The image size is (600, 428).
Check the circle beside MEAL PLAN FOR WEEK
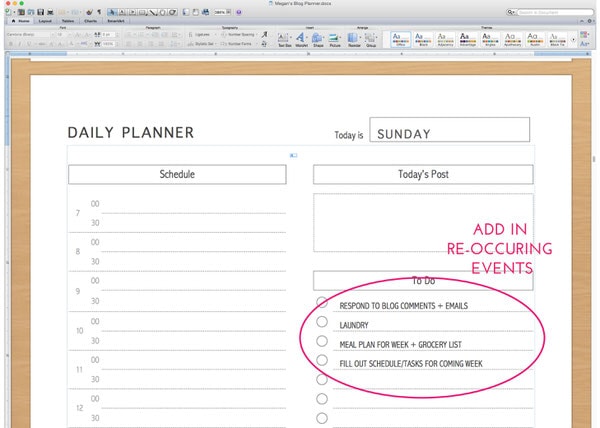pyautogui.click(x=322, y=341)
